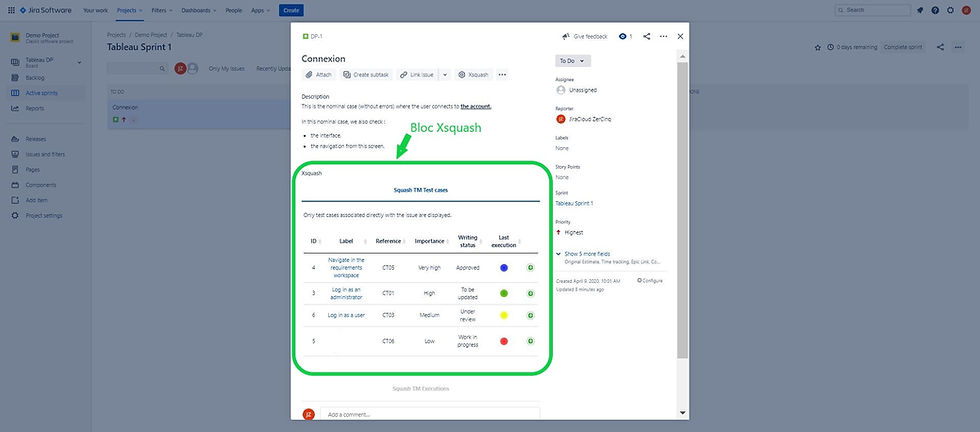Click the blue execution dot for CT05

(x=504, y=268)
